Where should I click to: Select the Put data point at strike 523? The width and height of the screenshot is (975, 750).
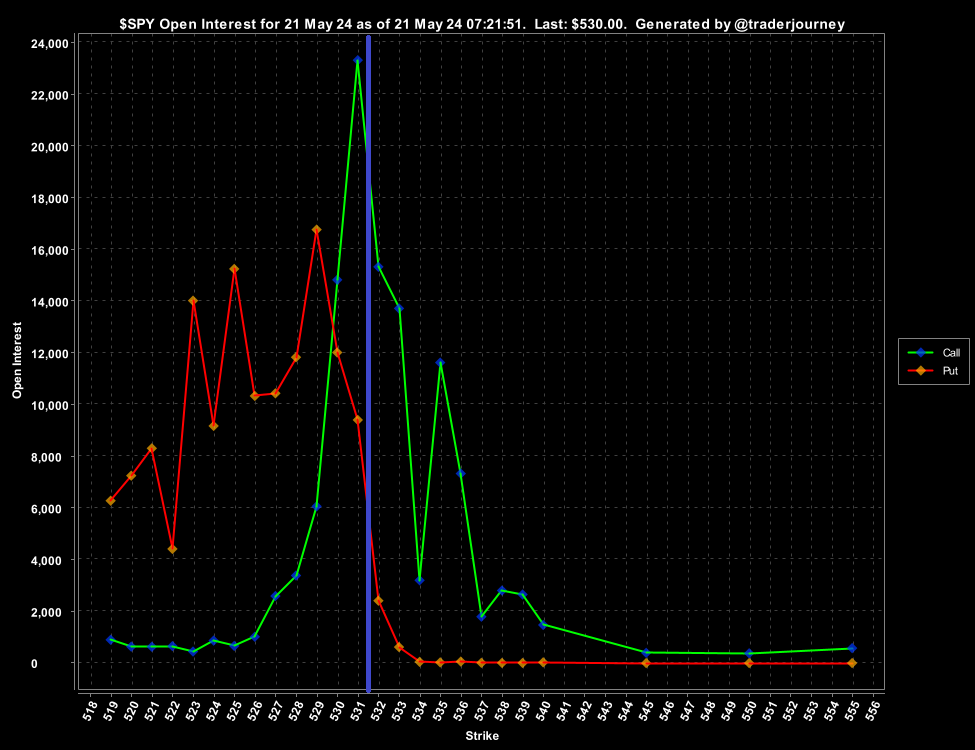point(193,301)
